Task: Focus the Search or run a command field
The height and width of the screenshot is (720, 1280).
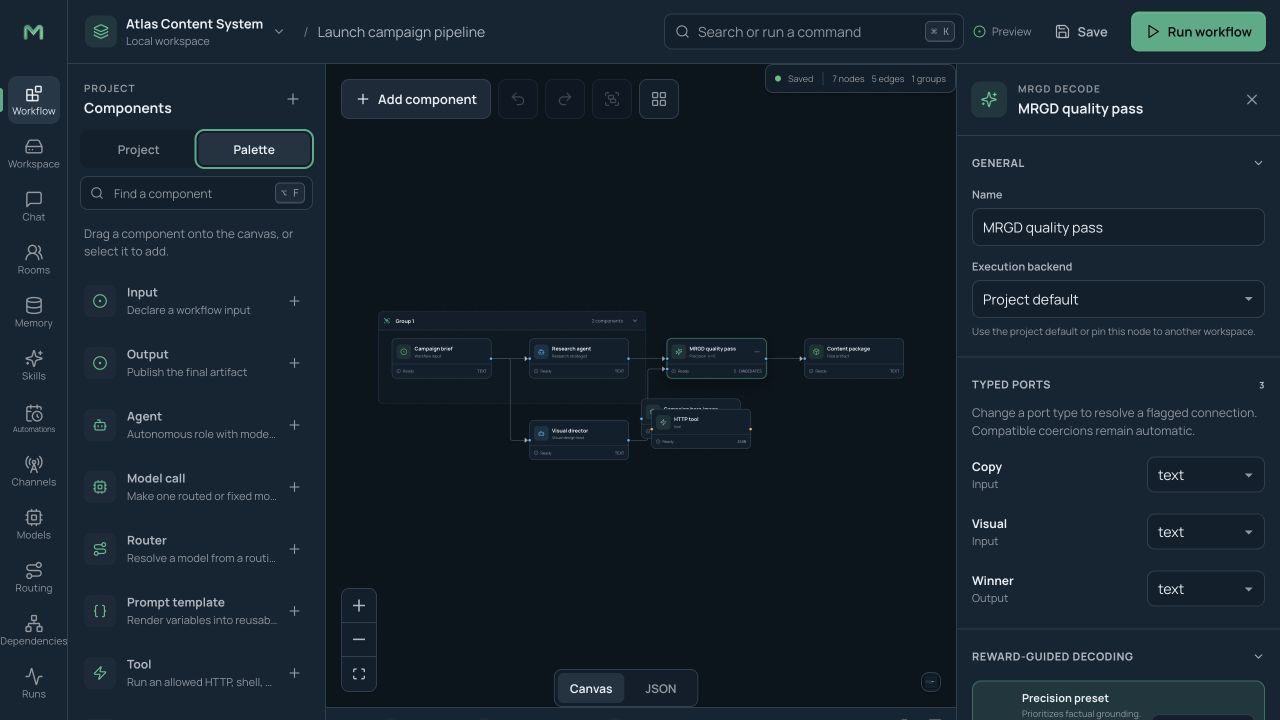Action: (x=814, y=32)
